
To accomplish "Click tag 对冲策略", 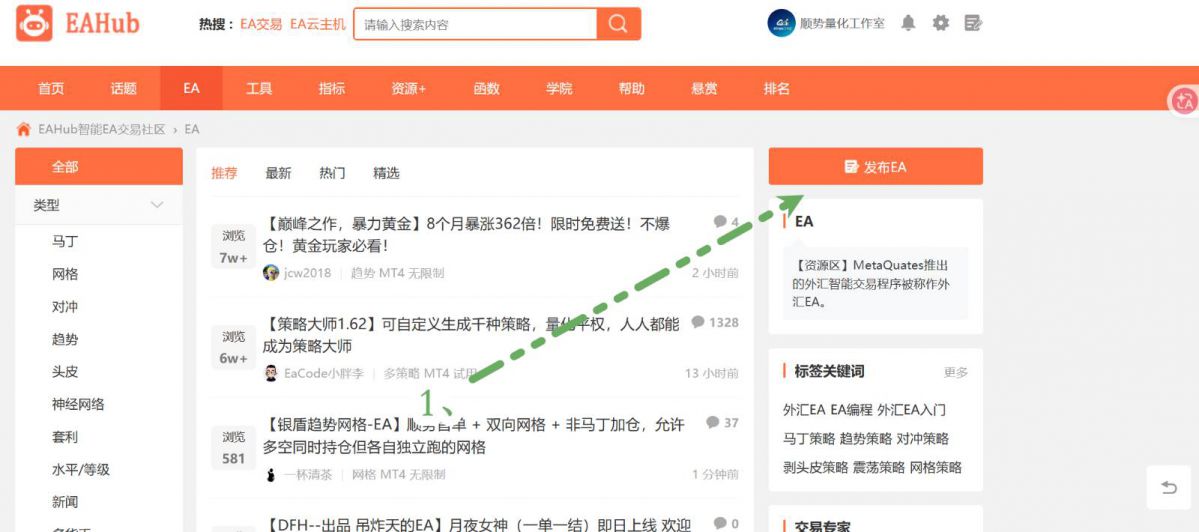I will point(922,439).
